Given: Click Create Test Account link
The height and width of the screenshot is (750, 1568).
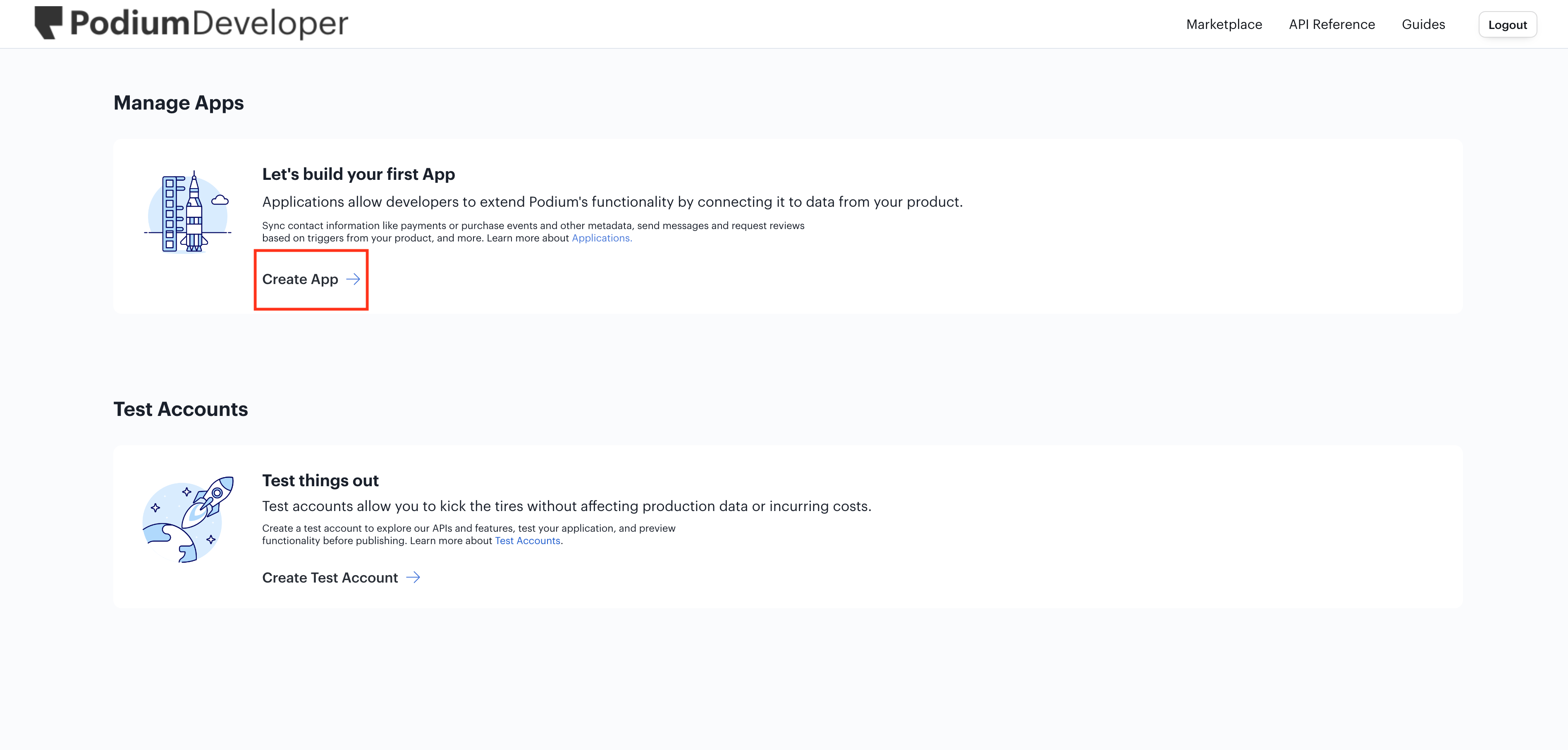Looking at the screenshot, I should (341, 578).
